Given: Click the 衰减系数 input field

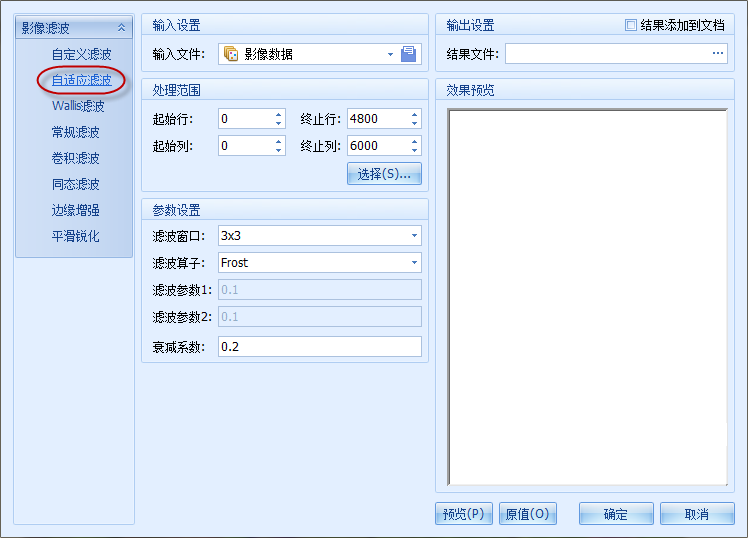Looking at the screenshot, I should pos(318,347).
